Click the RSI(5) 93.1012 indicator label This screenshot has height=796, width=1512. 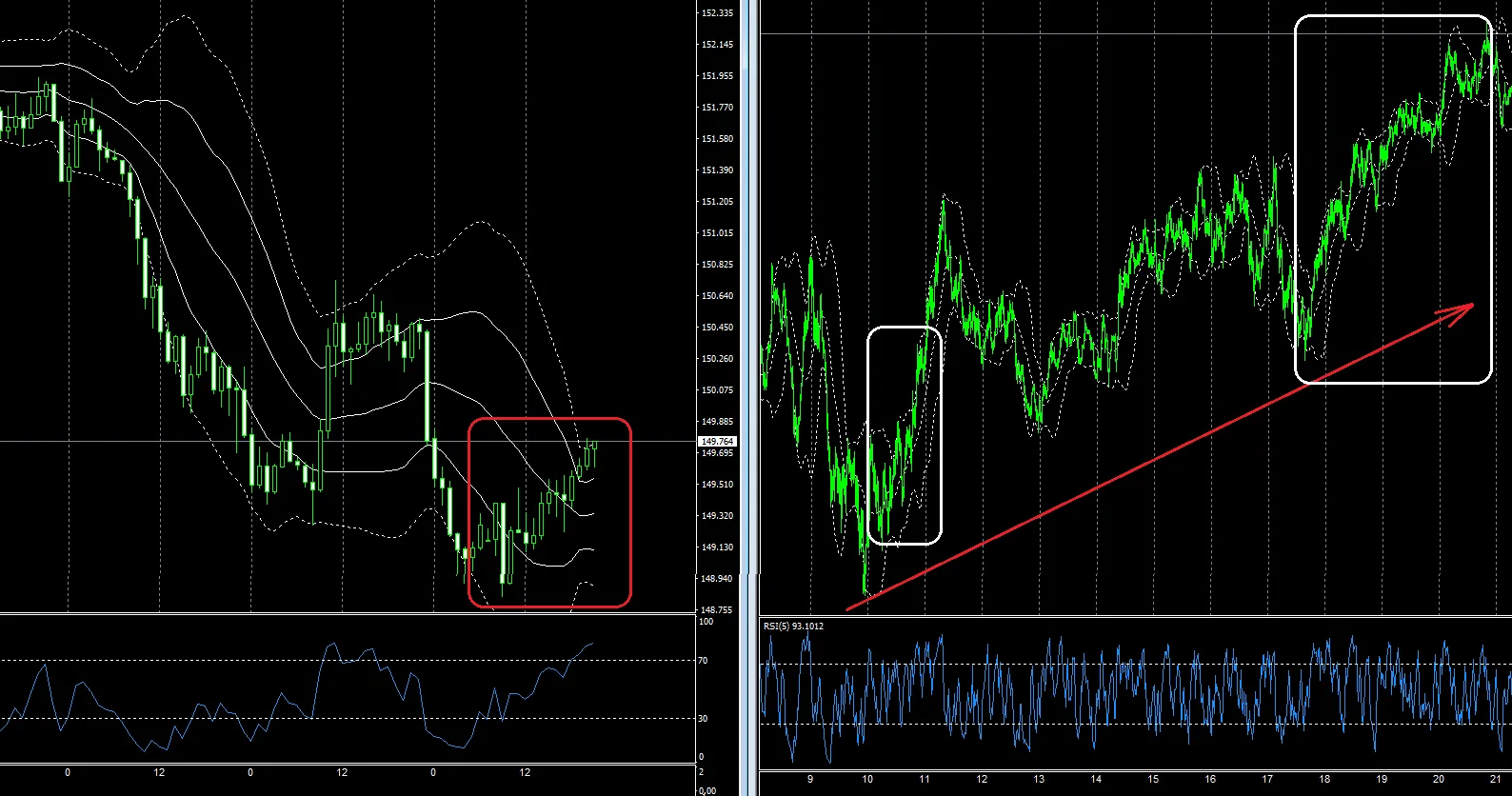794,627
